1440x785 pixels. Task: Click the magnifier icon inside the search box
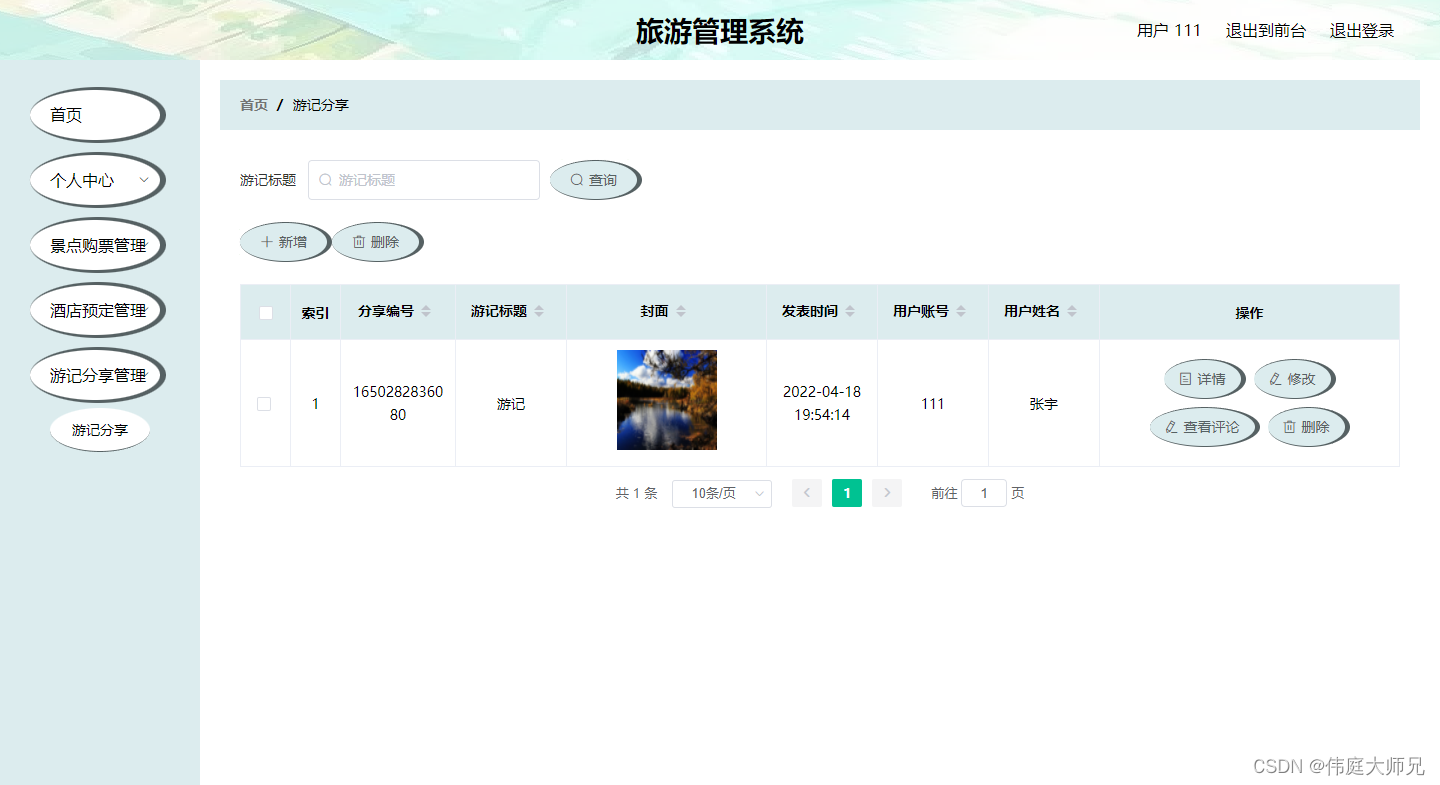click(325, 180)
